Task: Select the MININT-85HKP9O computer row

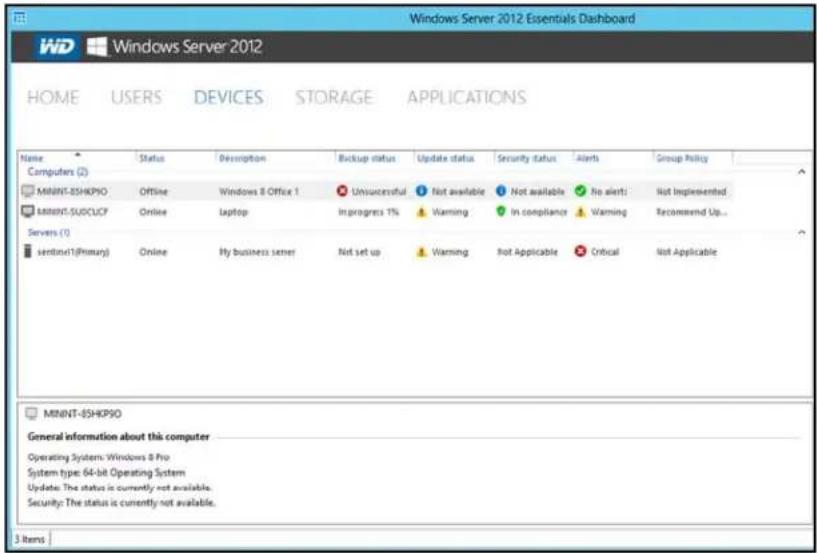Action: click(x=376, y=192)
